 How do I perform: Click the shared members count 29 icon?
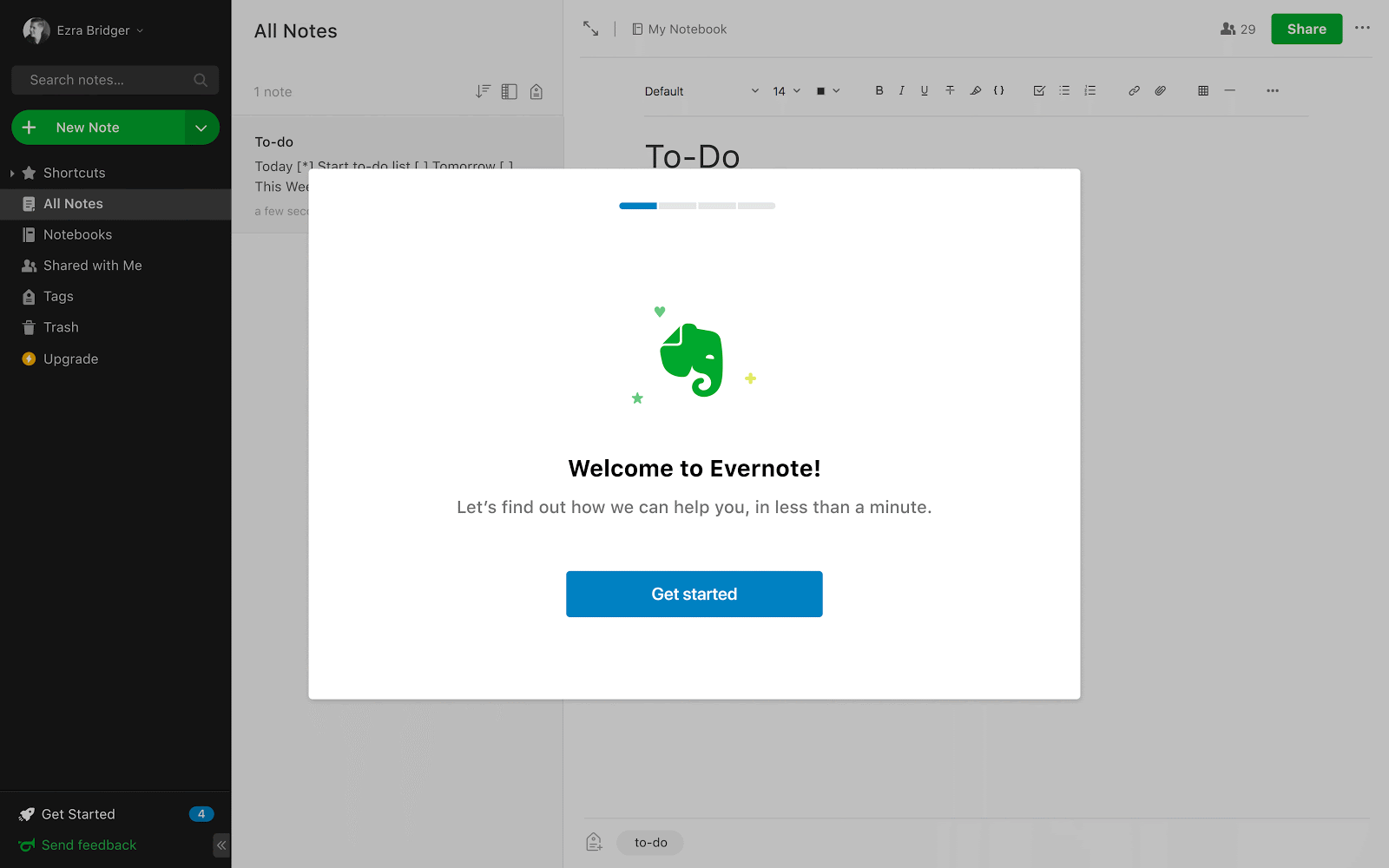(x=1238, y=30)
